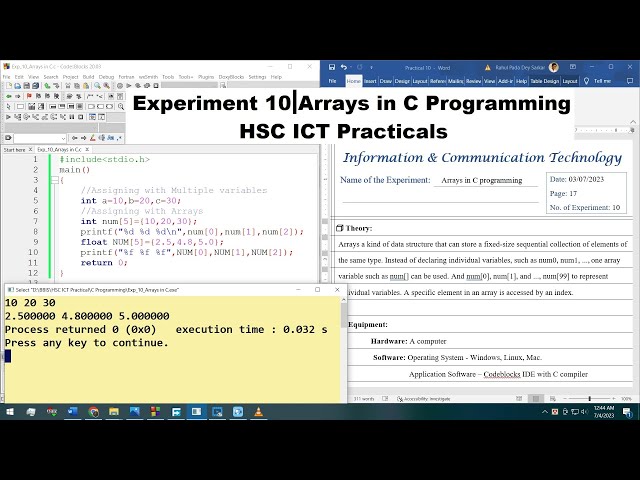Screen dimensions: 640x480
Task: Click code line 7 'int num[5]' in editor
Action: (139, 221)
